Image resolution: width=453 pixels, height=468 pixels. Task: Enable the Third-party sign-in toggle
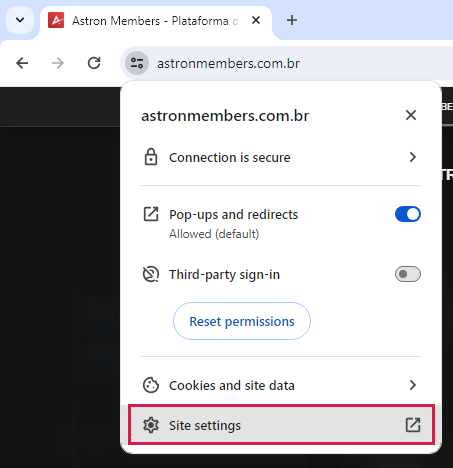(x=408, y=274)
